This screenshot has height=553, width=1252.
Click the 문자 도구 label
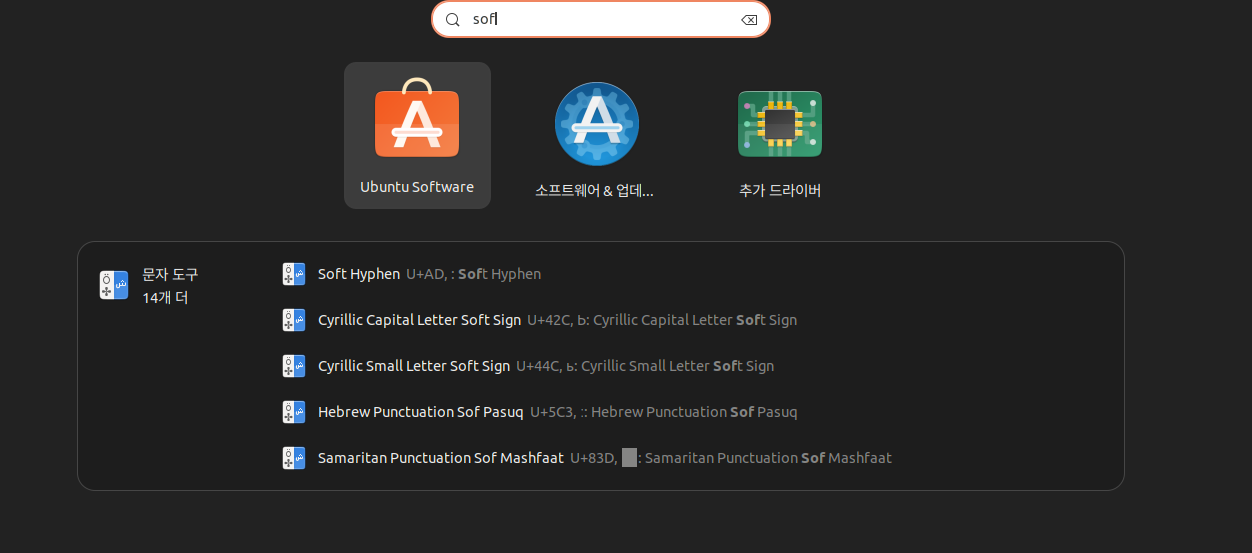tap(170, 274)
